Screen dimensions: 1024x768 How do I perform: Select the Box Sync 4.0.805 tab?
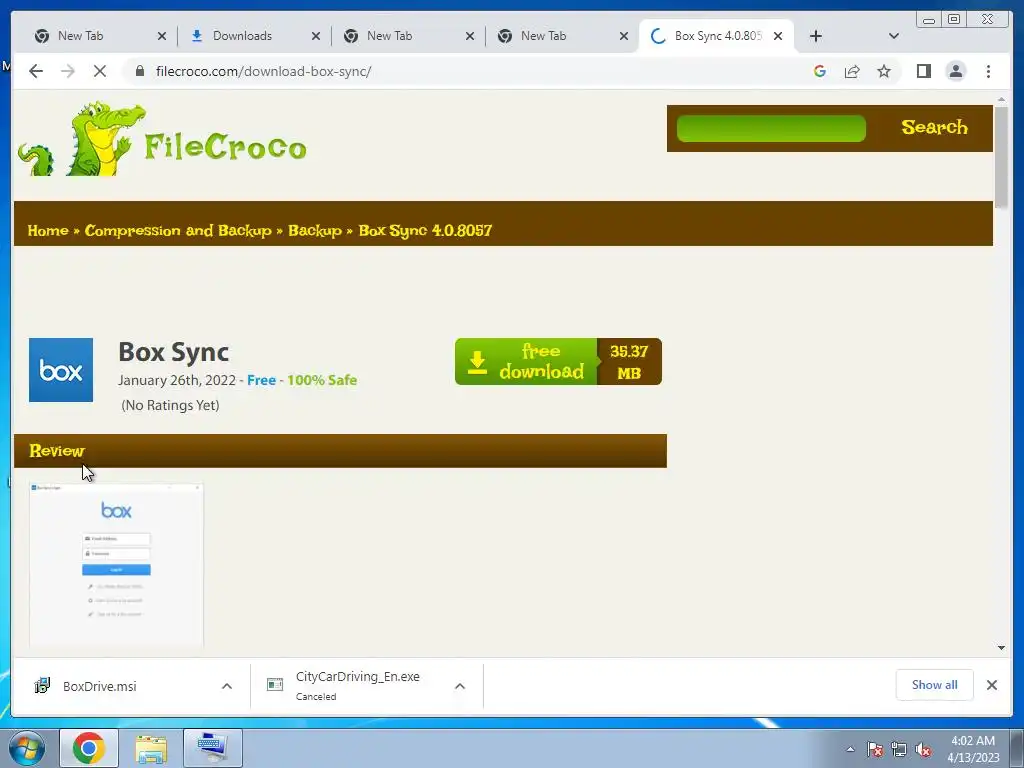[718, 36]
